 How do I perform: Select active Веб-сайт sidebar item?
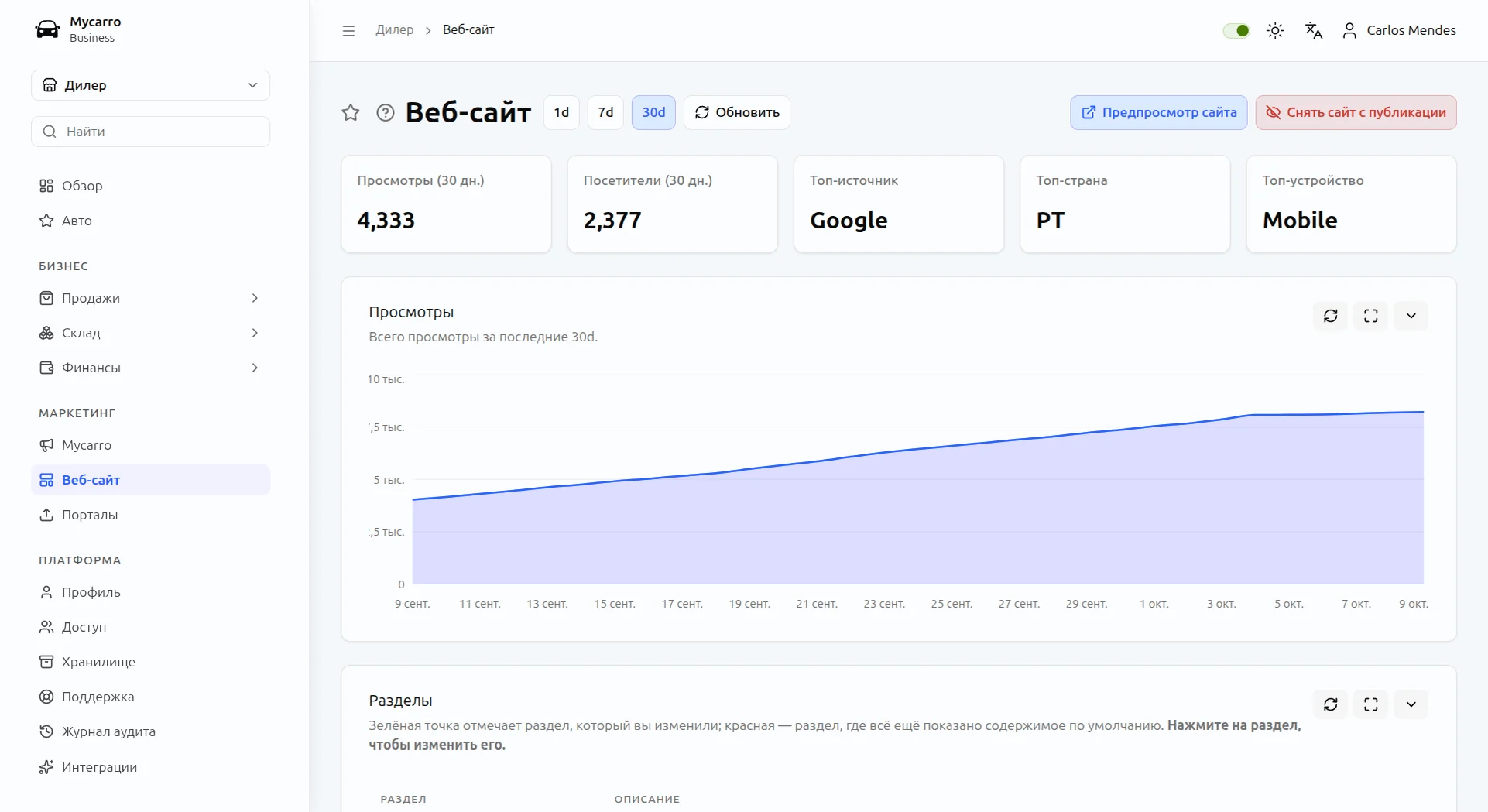pyautogui.click(x=151, y=480)
